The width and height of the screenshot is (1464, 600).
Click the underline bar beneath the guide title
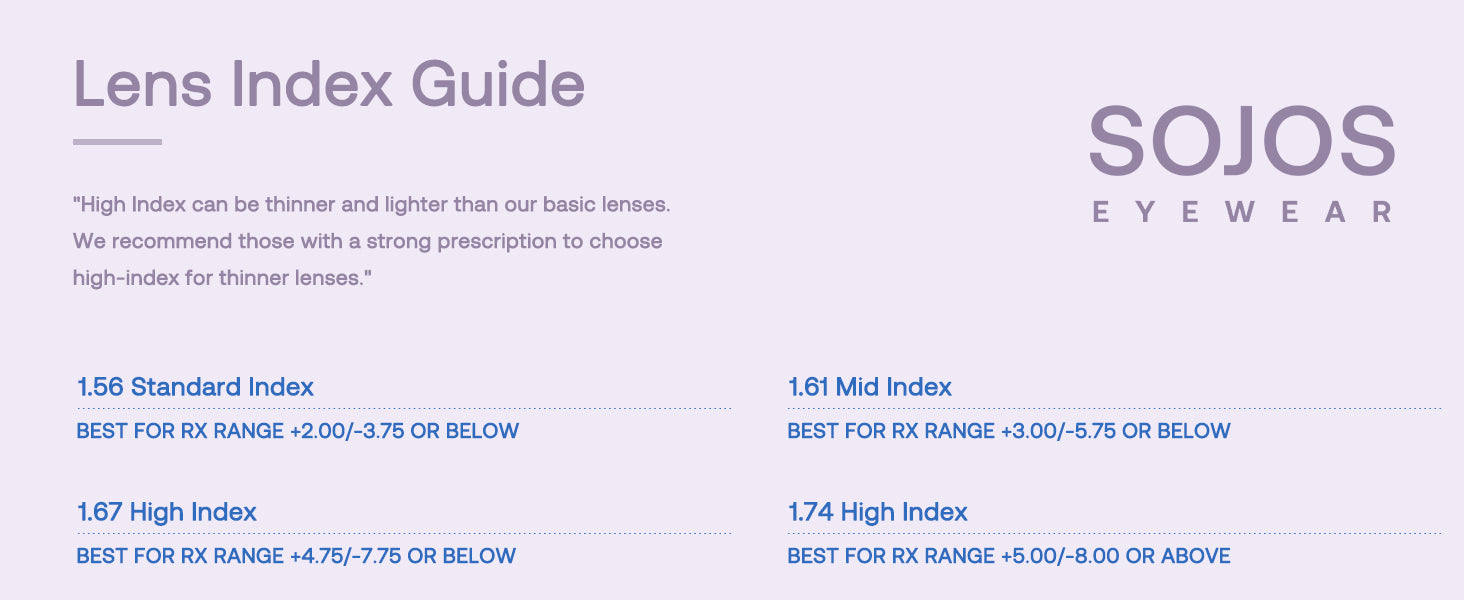point(117,142)
